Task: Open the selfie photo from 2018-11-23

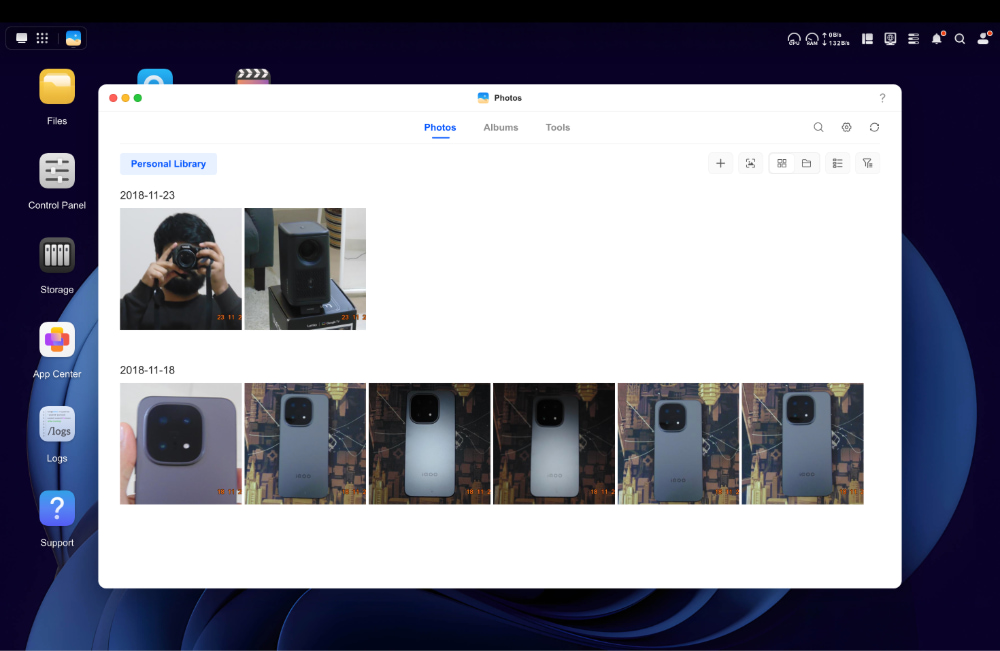Action: click(180, 268)
